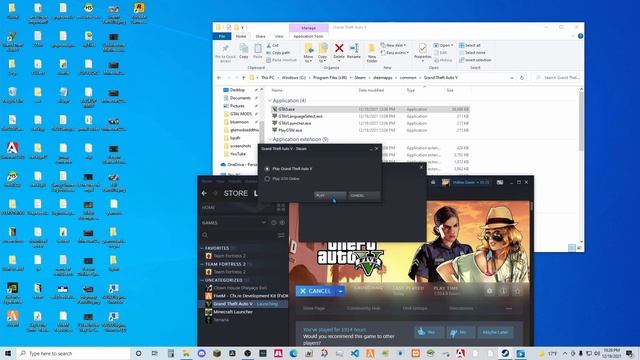The width and height of the screenshot is (640, 360).
Task: Select Play GTA Online radio option
Action: click(267, 179)
